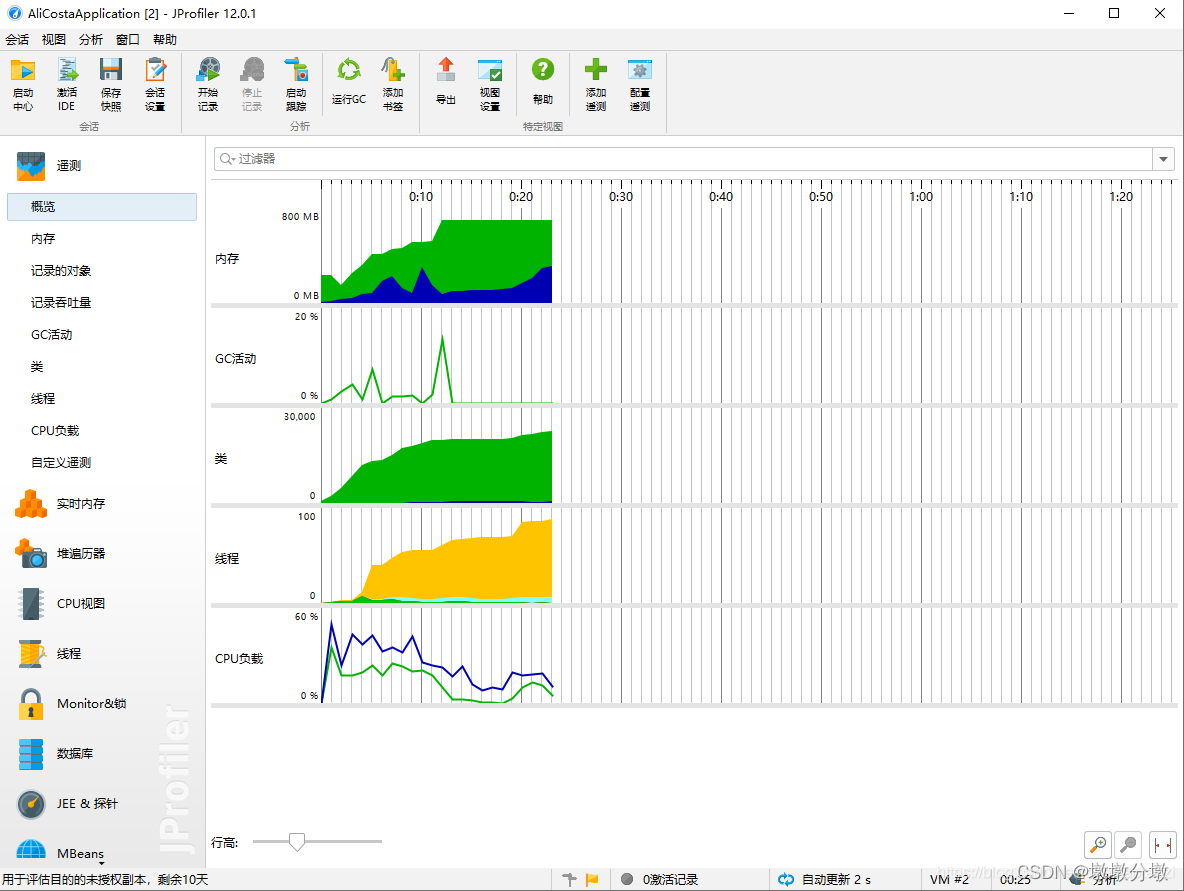Adjust the 行高 row height slider
1184x891 pixels.
click(296, 842)
